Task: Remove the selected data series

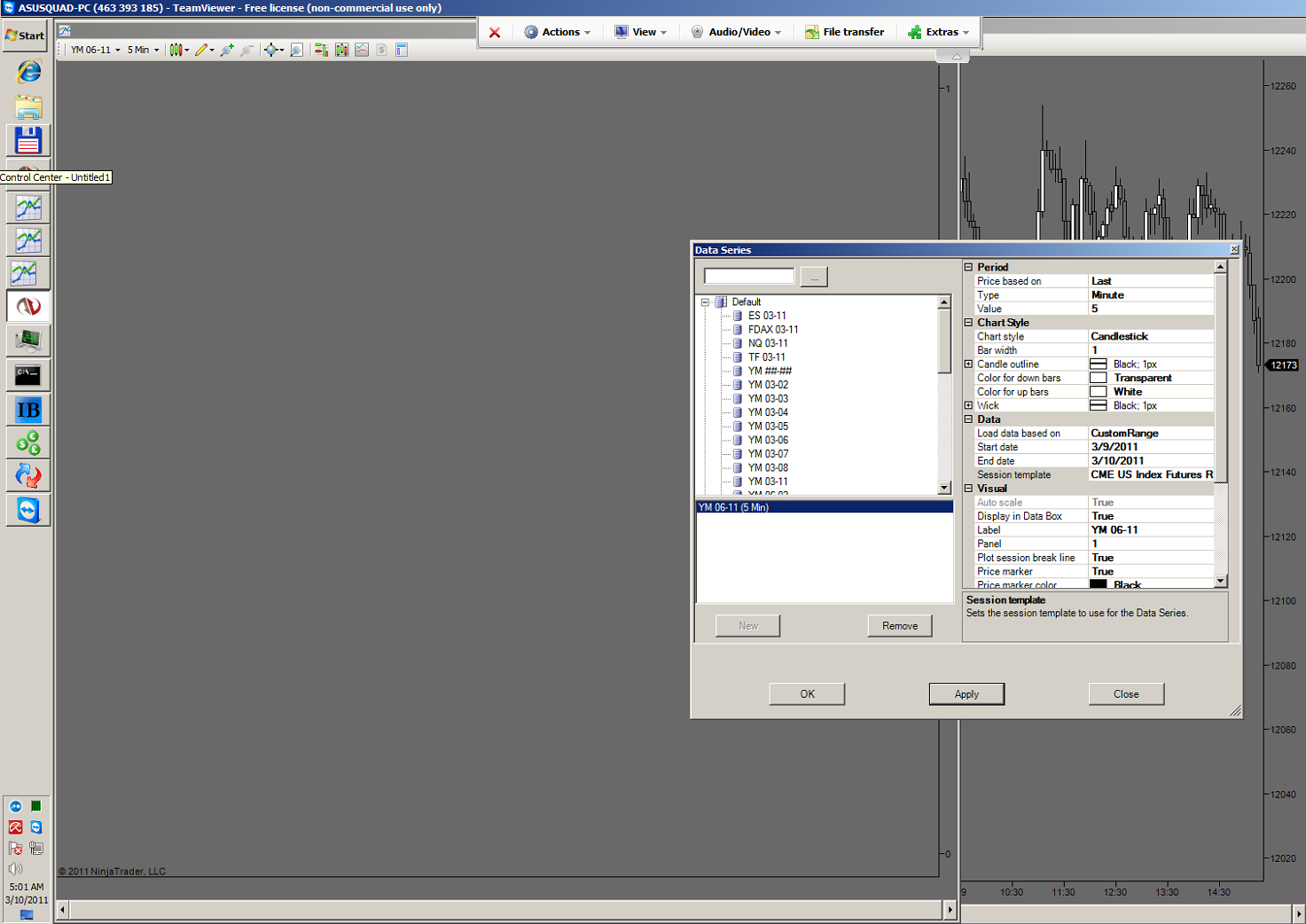Action: (900, 626)
